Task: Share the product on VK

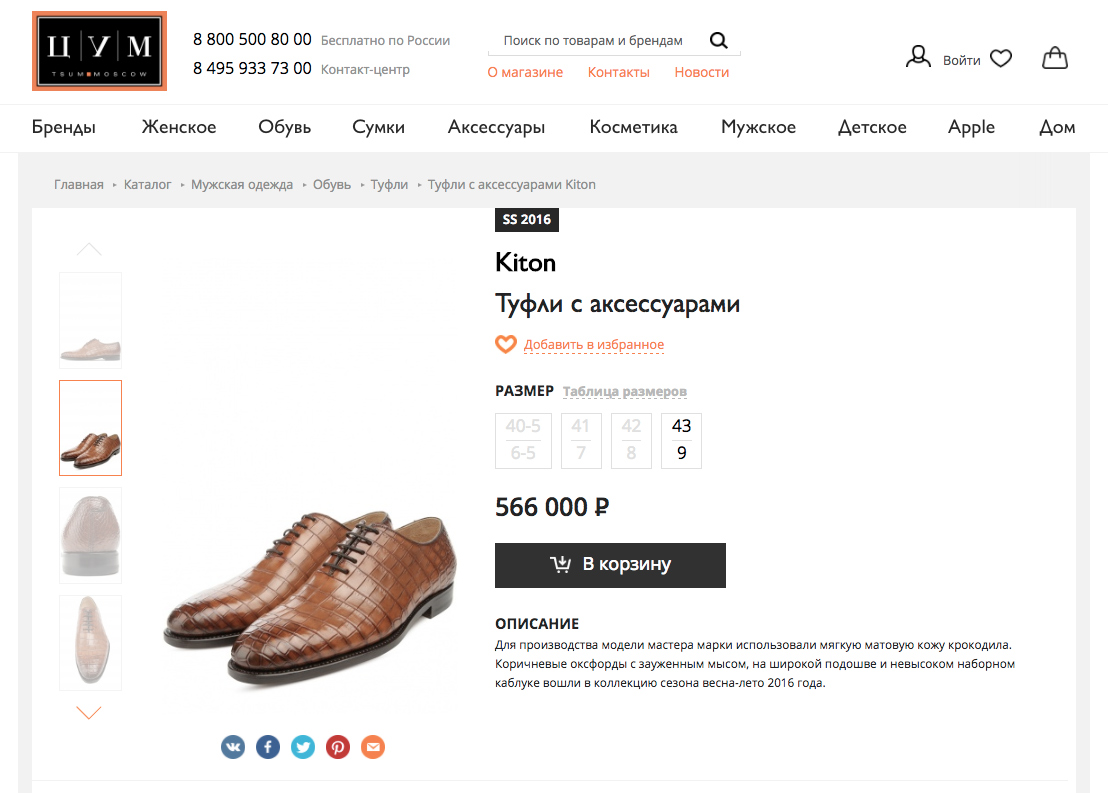Action: (x=233, y=746)
